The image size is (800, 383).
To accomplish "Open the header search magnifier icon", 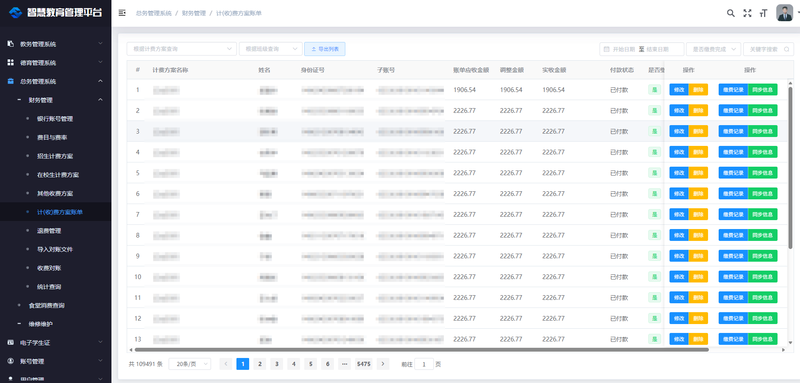I will click(x=731, y=13).
